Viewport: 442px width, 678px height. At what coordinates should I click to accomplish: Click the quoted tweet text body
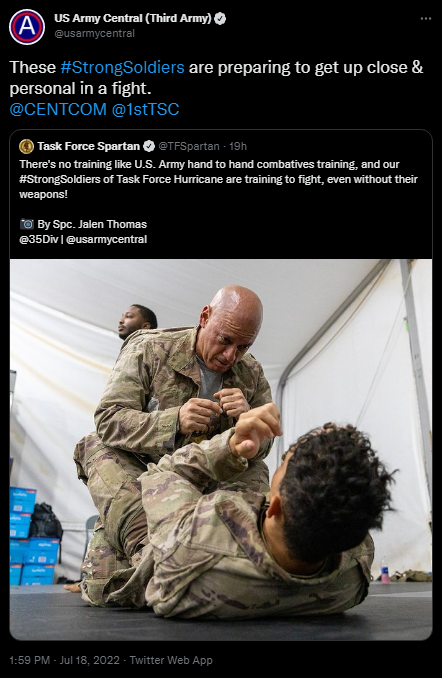point(218,179)
